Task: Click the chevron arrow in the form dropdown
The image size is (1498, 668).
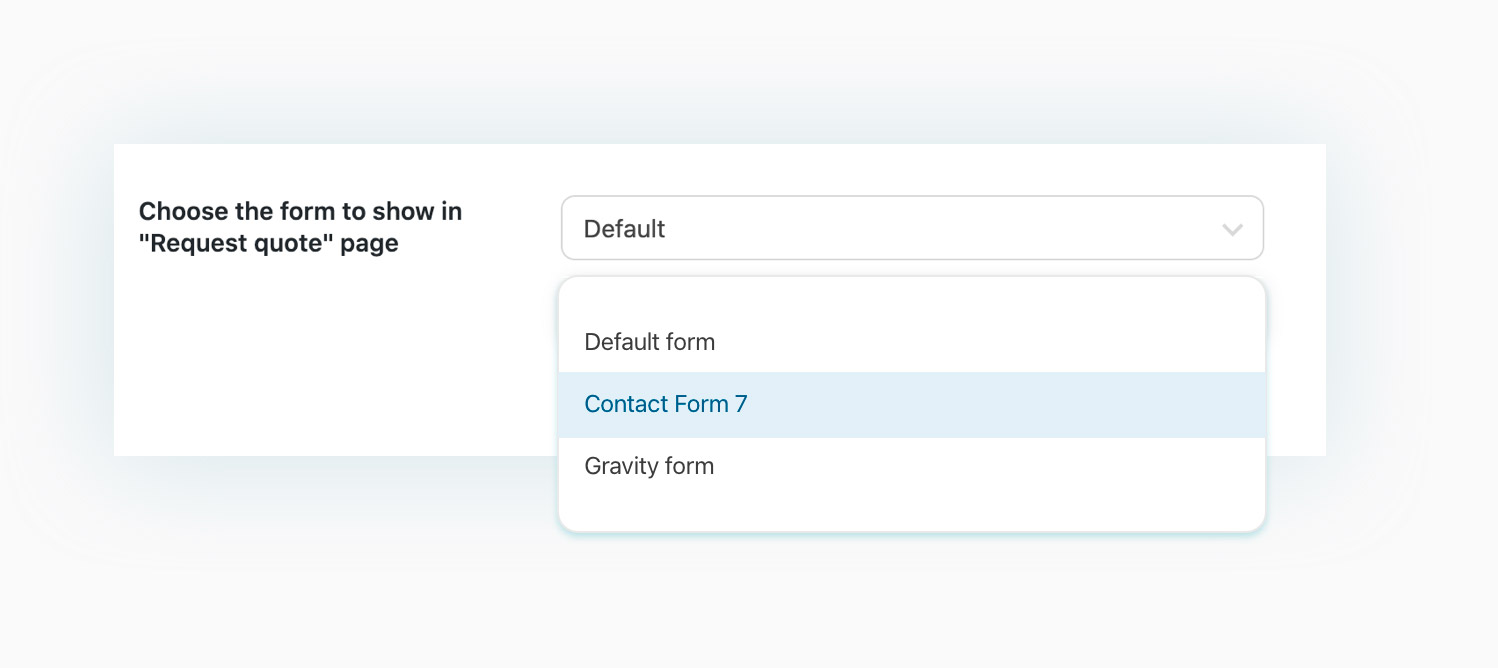Action: (1232, 230)
